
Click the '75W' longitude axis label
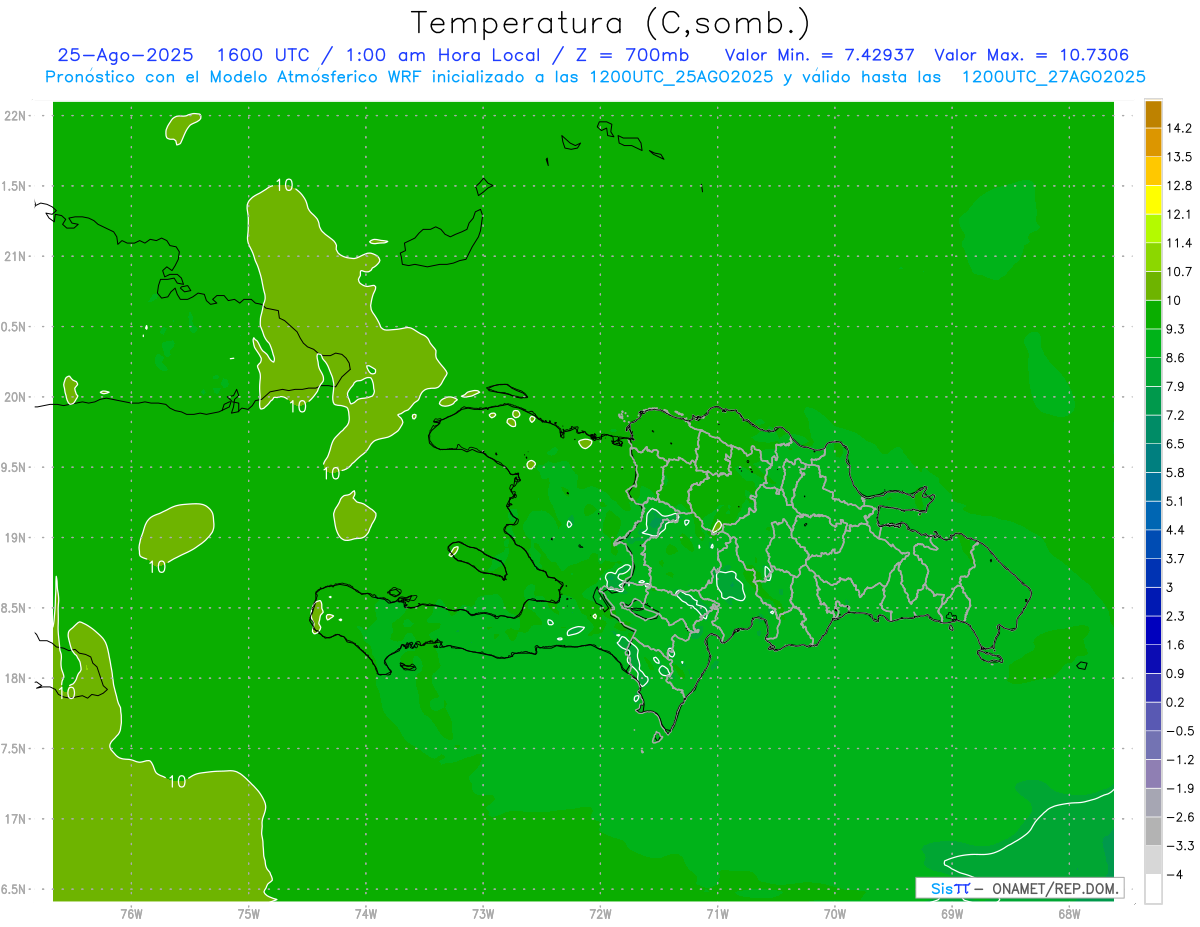248,913
